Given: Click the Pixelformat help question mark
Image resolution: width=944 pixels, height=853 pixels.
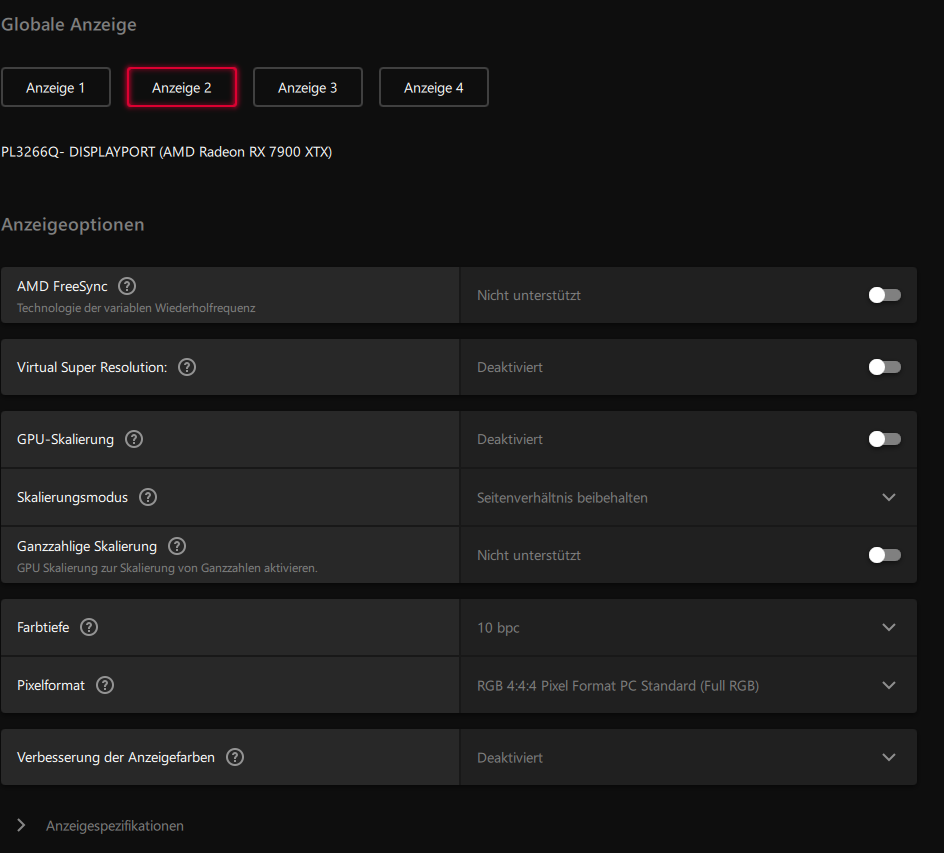Looking at the screenshot, I should coord(105,685).
